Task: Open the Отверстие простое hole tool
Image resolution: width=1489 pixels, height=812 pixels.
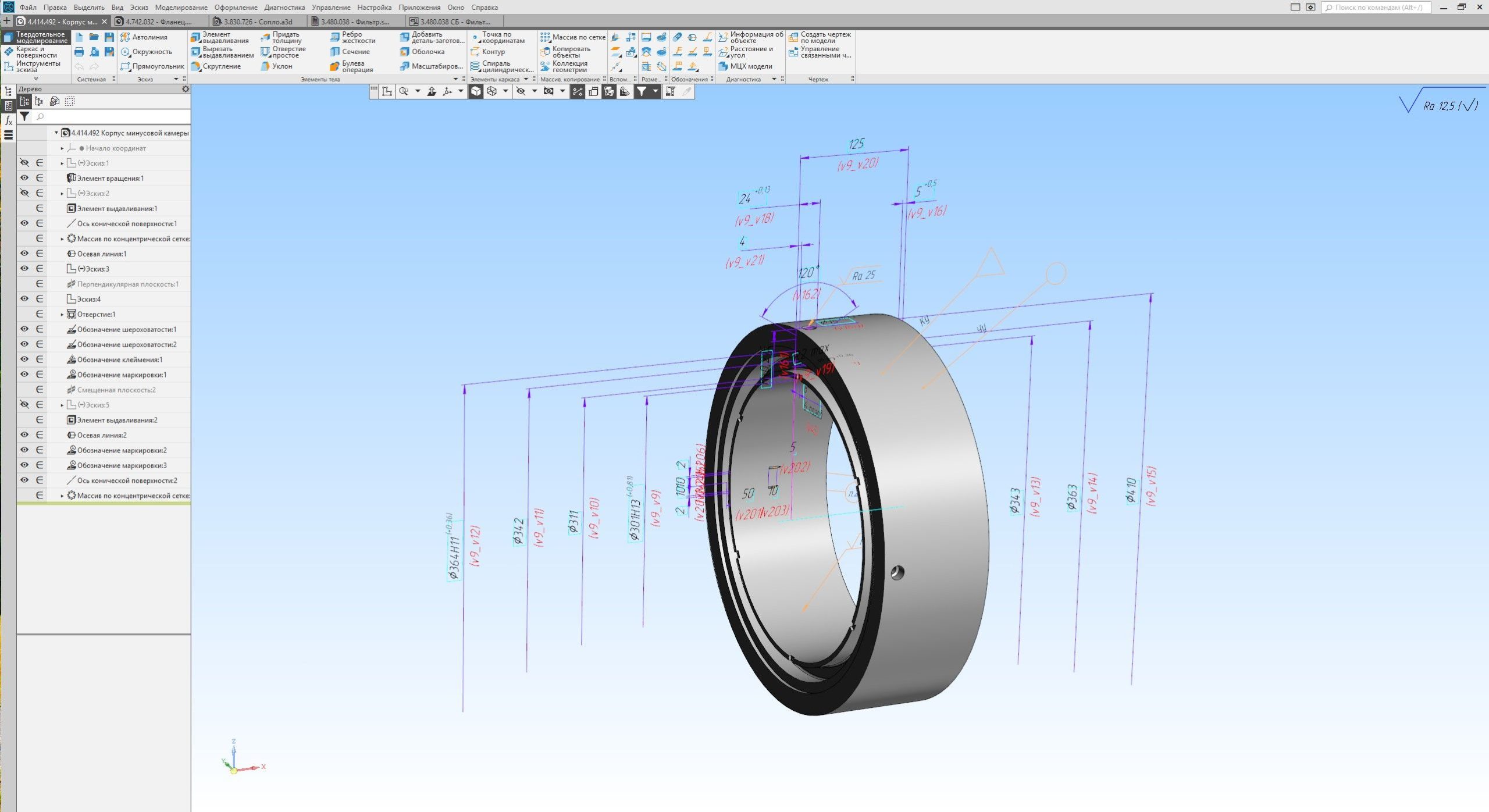Action: pos(266,52)
